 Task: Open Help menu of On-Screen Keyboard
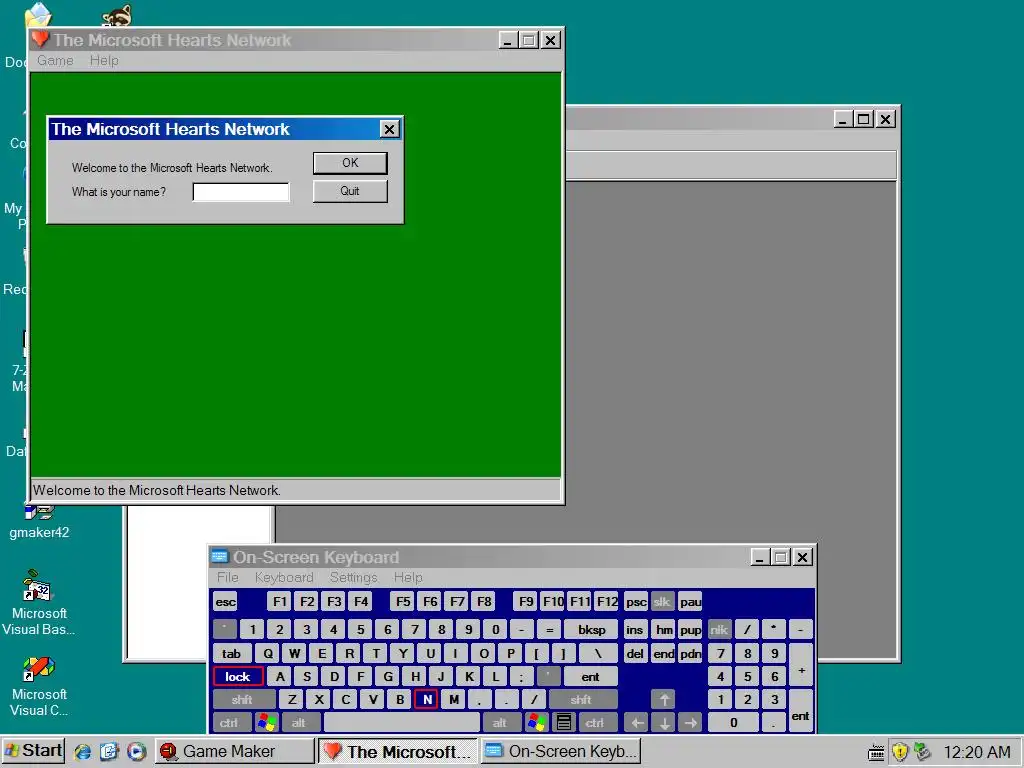point(408,577)
